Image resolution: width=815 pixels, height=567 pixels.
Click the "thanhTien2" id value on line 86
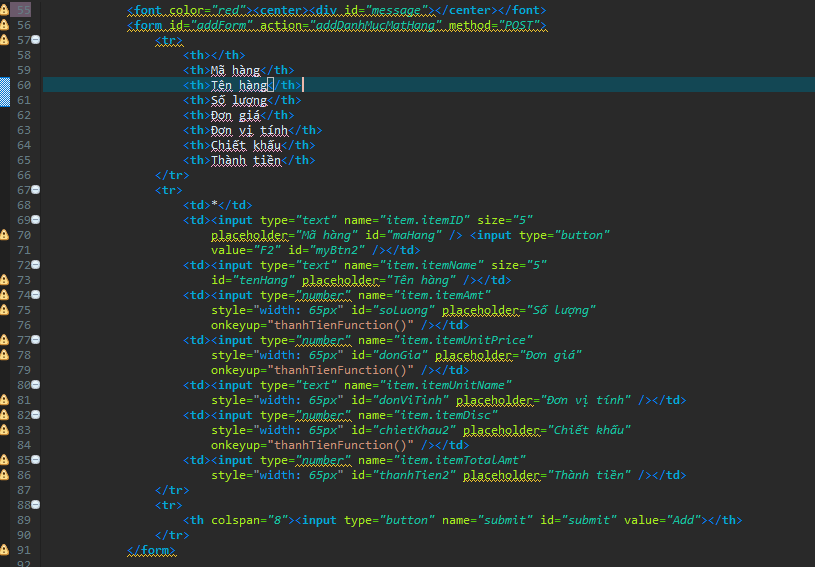(x=414, y=476)
